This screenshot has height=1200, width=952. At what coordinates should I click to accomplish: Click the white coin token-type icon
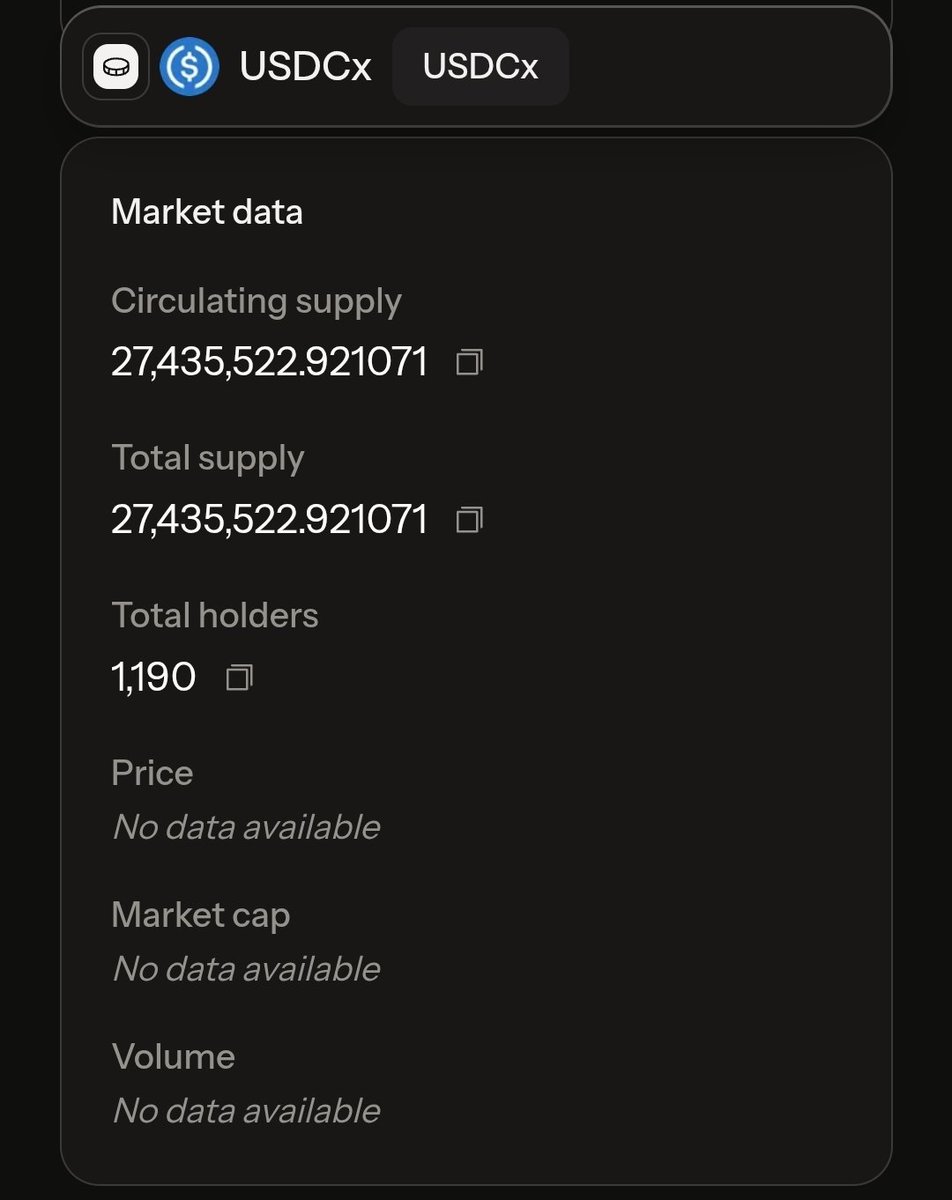(x=116, y=67)
